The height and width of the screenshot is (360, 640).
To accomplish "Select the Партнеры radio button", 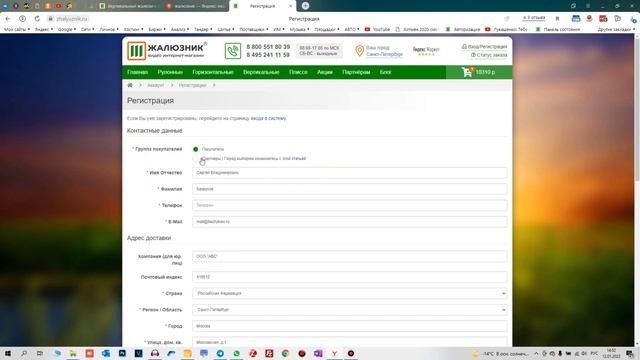I will [196, 158].
